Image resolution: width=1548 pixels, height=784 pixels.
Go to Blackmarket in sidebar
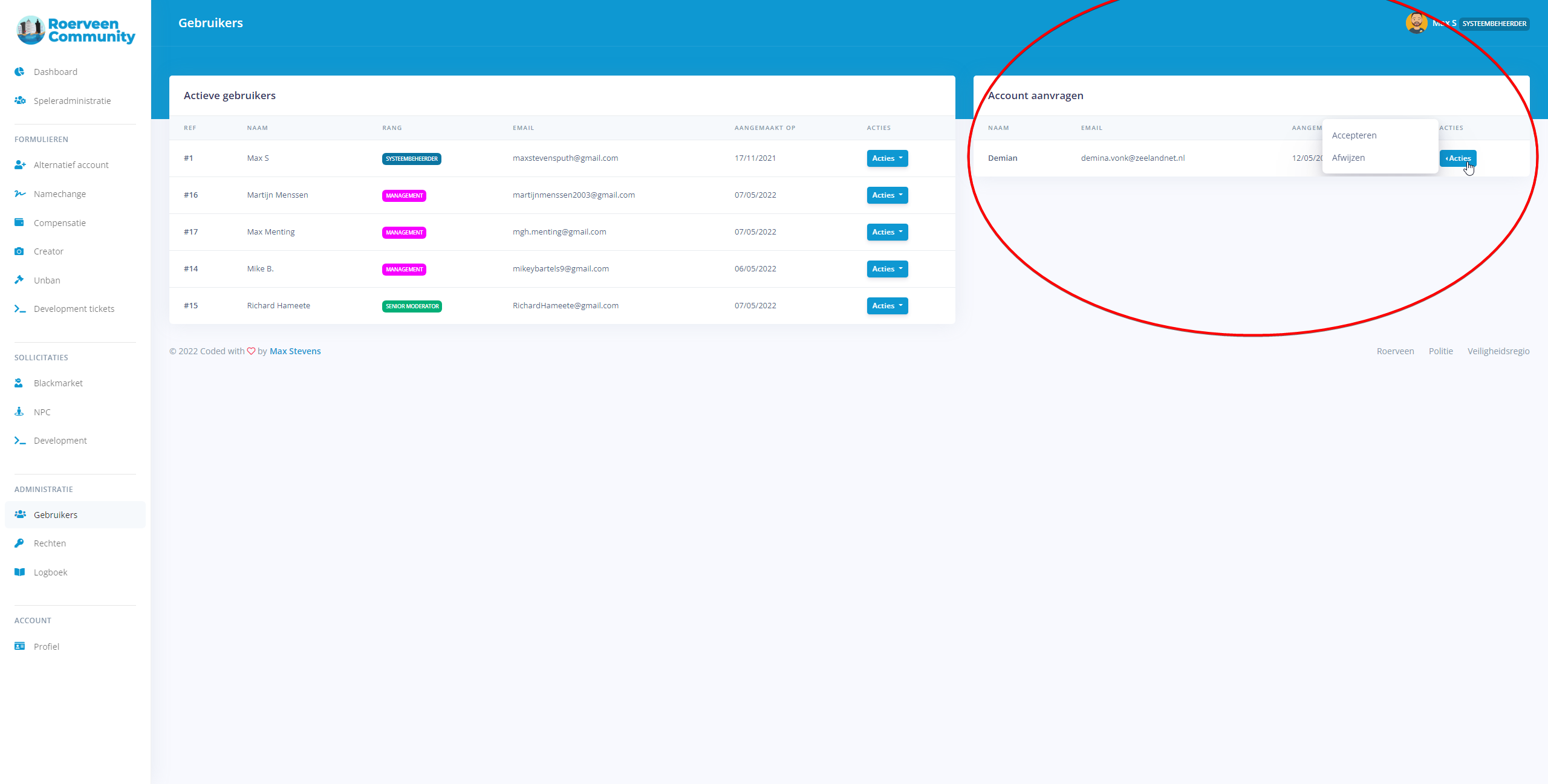coord(58,383)
